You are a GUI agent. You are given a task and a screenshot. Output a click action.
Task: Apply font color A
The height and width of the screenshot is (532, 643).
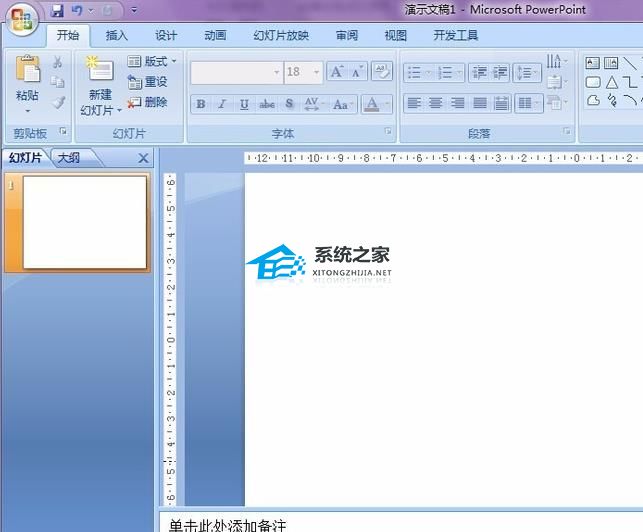click(x=372, y=104)
